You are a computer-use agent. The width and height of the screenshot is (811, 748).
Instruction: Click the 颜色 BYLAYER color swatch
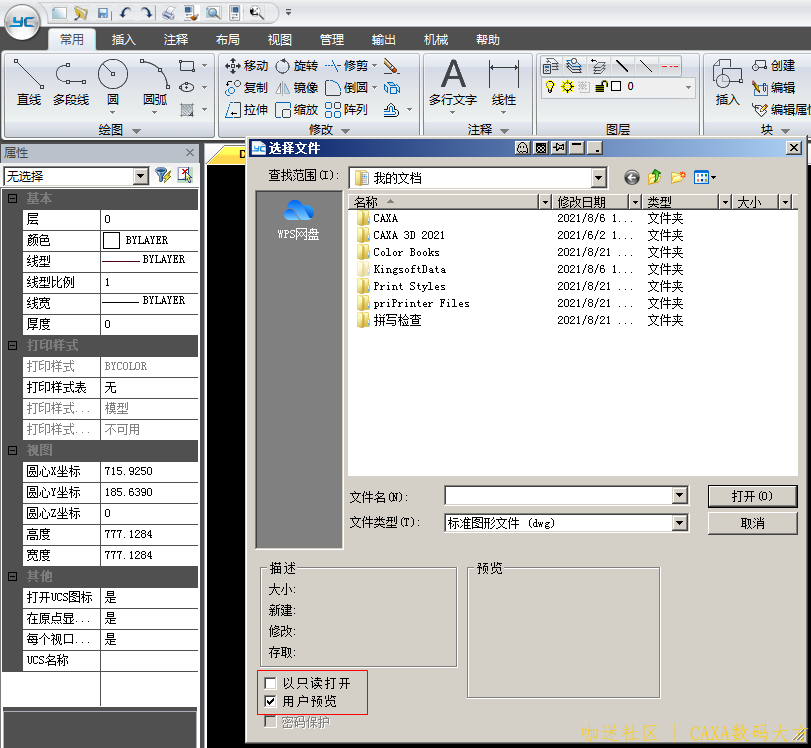tap(112, 241)
